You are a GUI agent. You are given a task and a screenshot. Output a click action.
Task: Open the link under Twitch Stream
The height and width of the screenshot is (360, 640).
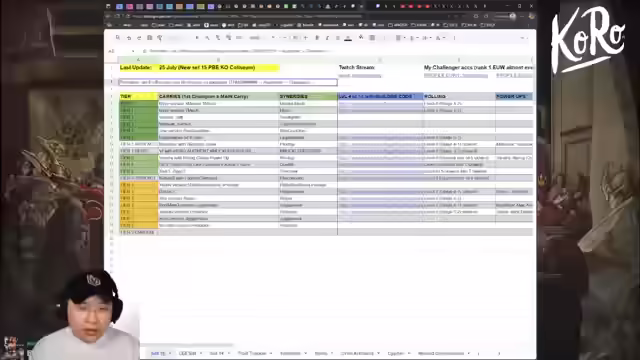pos(360,76)
